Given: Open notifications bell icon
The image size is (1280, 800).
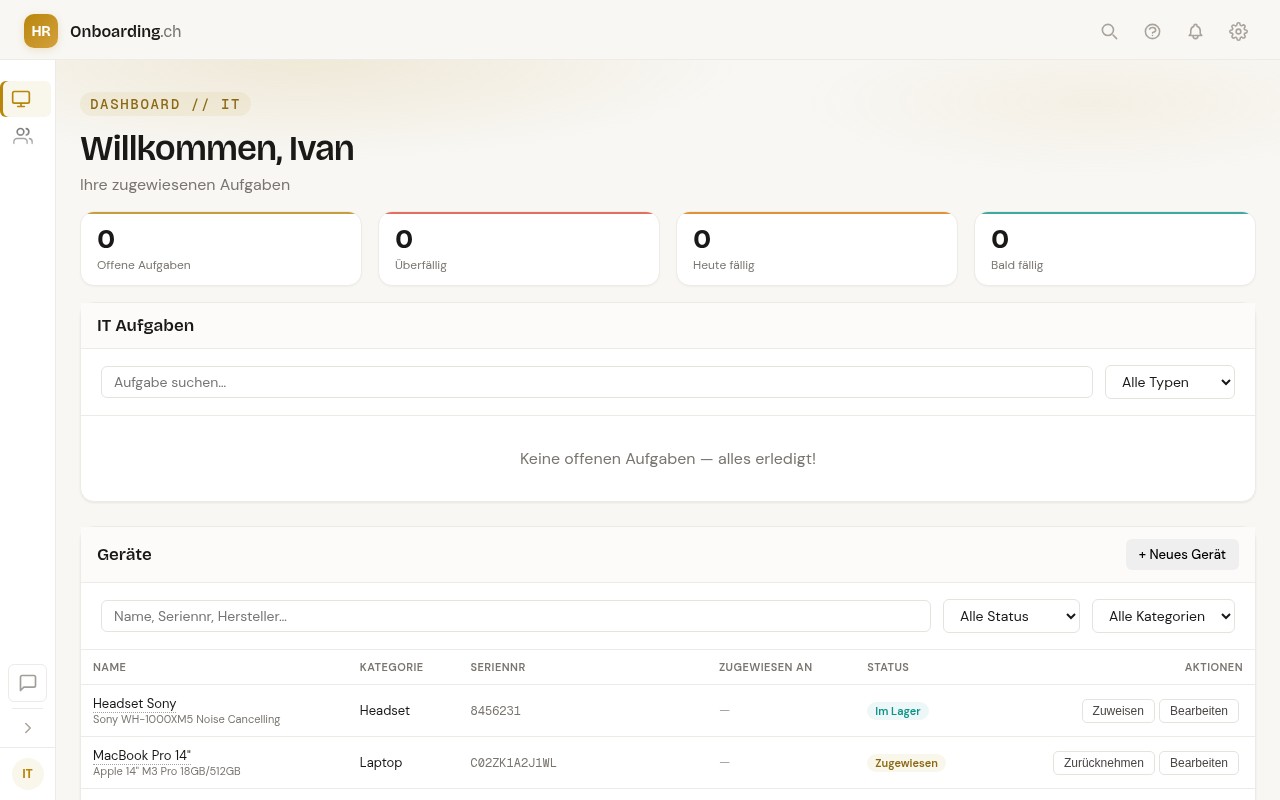Looking at the screenshot, I should click(1195, 31).
